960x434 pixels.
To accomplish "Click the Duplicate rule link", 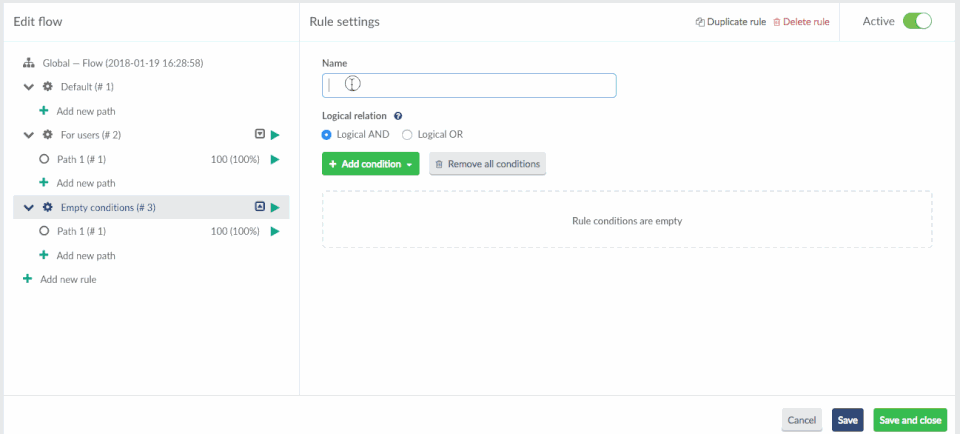I will 732,22.
